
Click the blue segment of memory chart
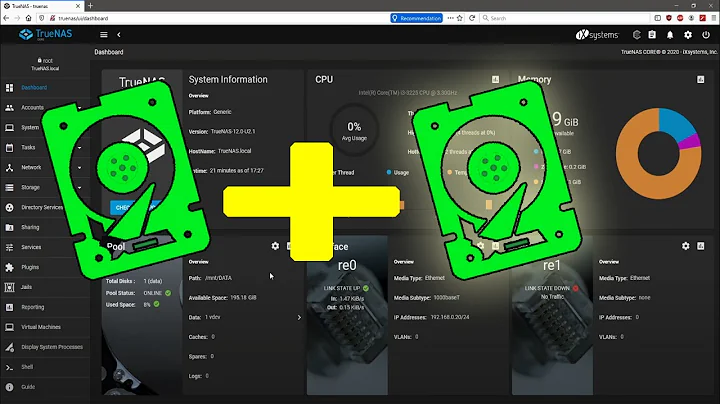(676, 122)
